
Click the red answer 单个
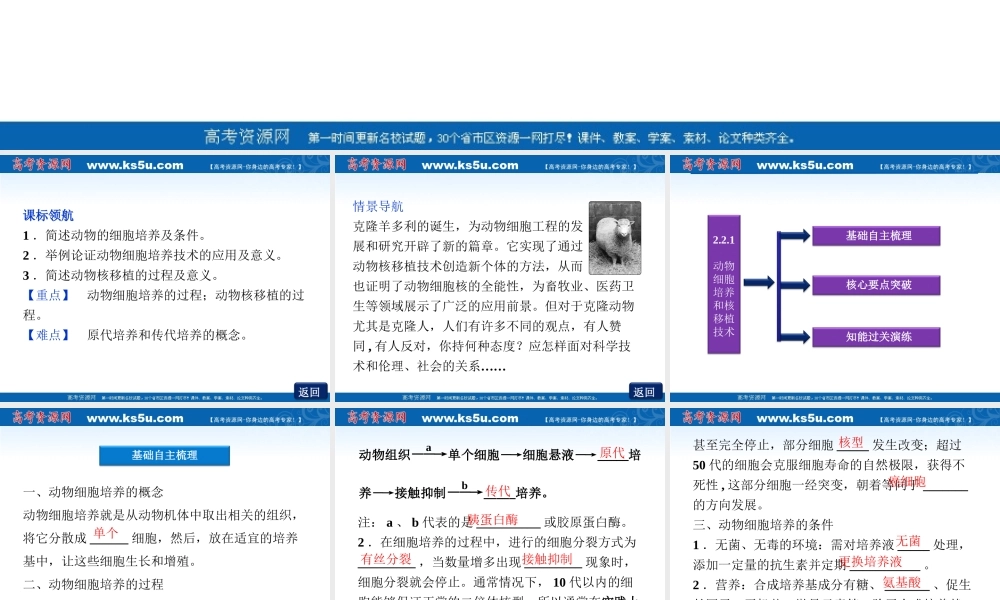point(106,534)
